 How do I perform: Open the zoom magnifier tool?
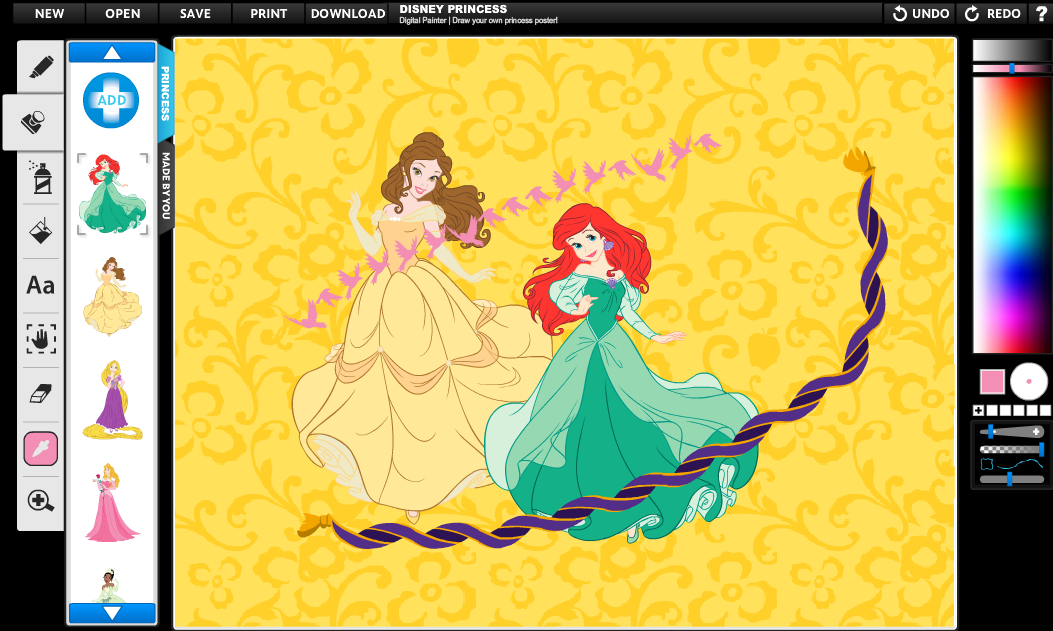(40, 501)
